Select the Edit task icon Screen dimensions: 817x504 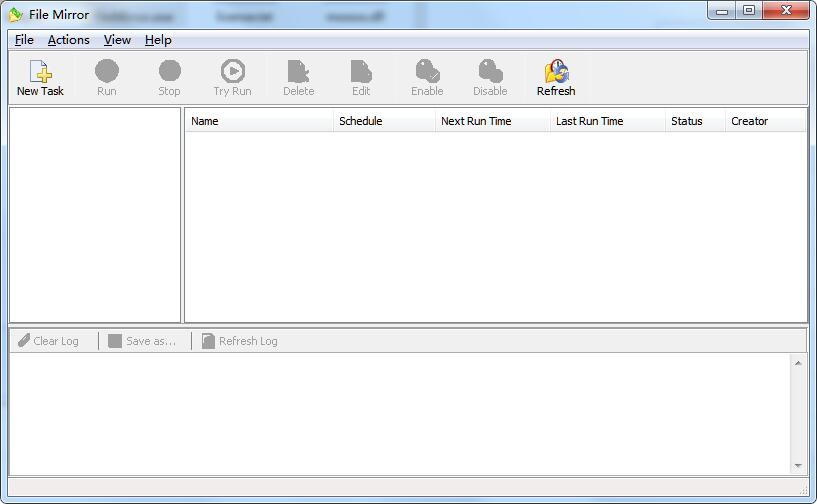361,78
